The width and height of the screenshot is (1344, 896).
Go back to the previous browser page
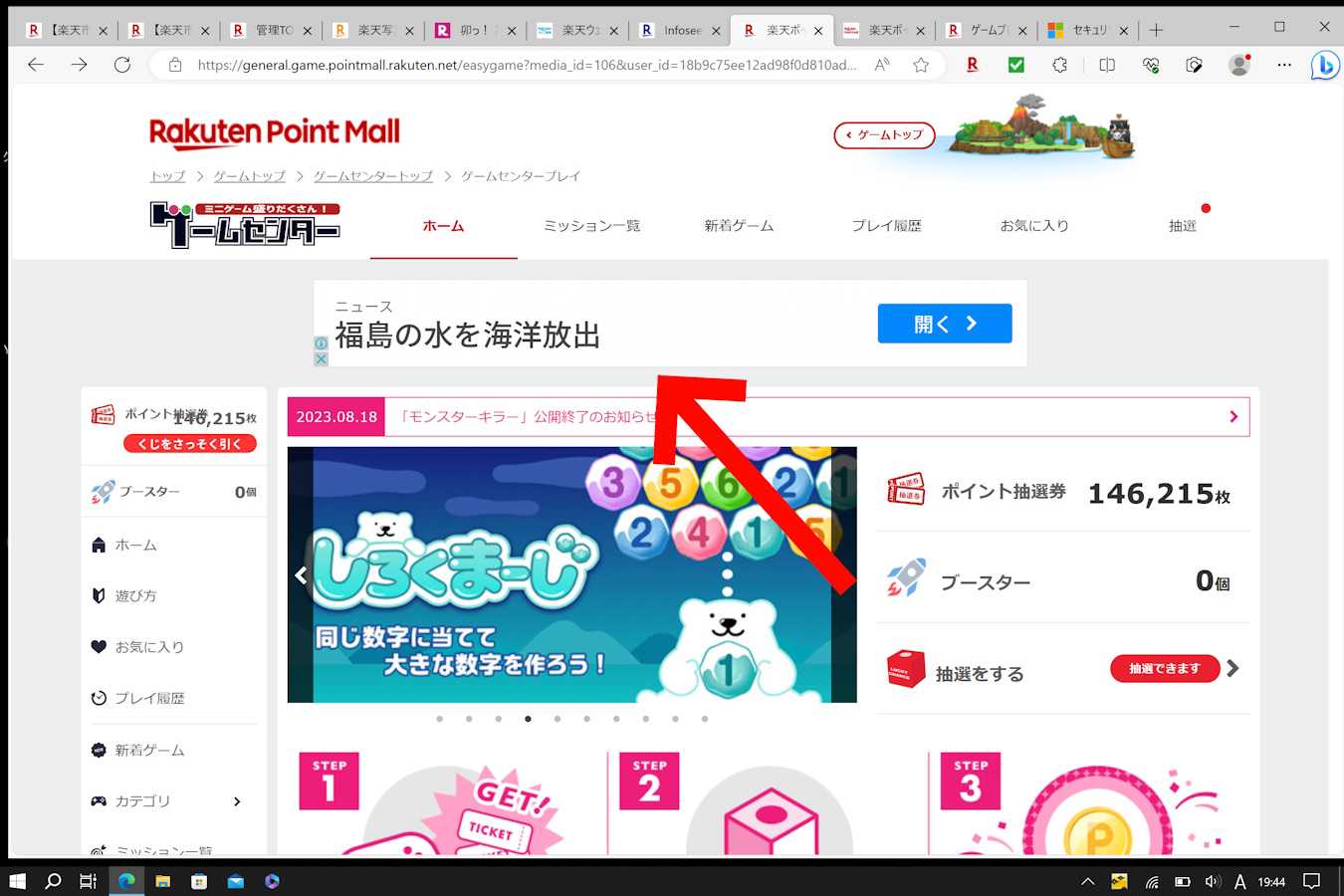pos(36,65)
